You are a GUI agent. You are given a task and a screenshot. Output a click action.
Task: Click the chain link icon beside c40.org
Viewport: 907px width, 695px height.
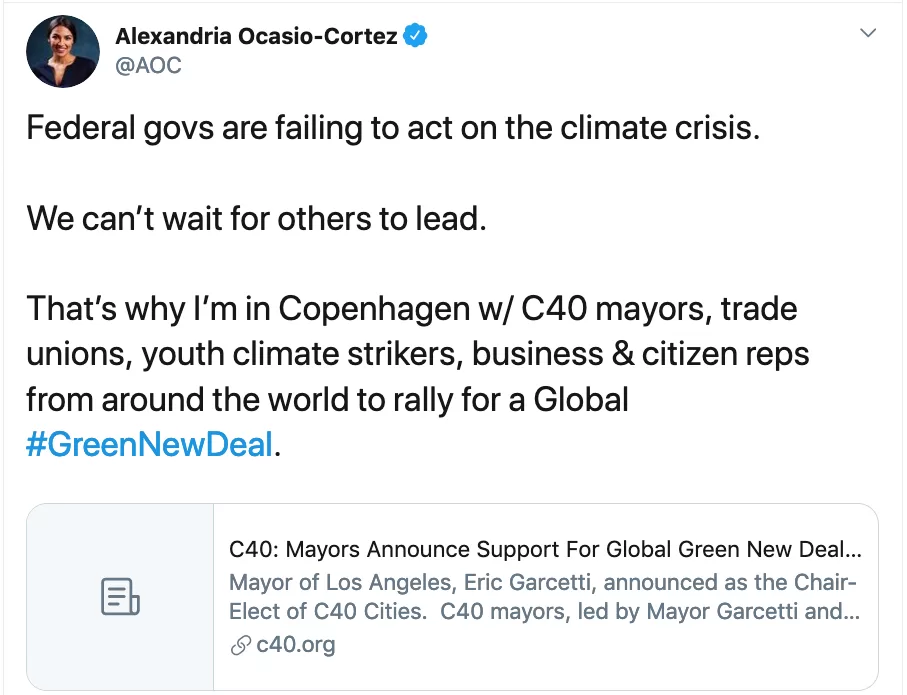point(240,645)
